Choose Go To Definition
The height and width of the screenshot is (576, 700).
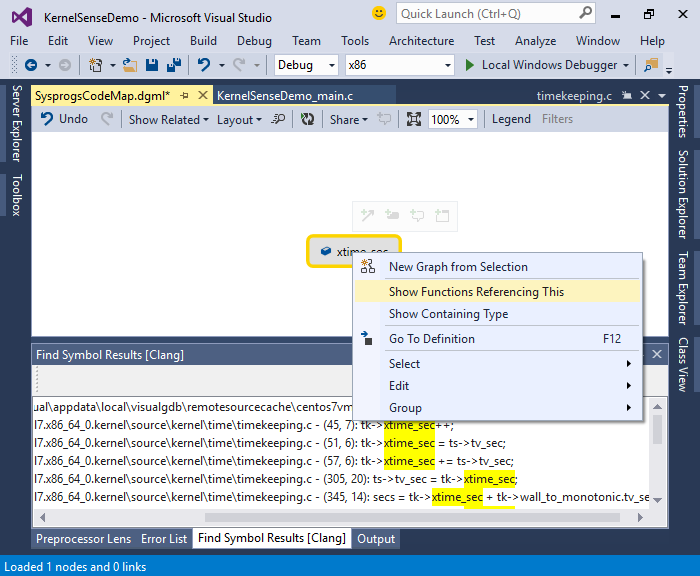point(498,338)
